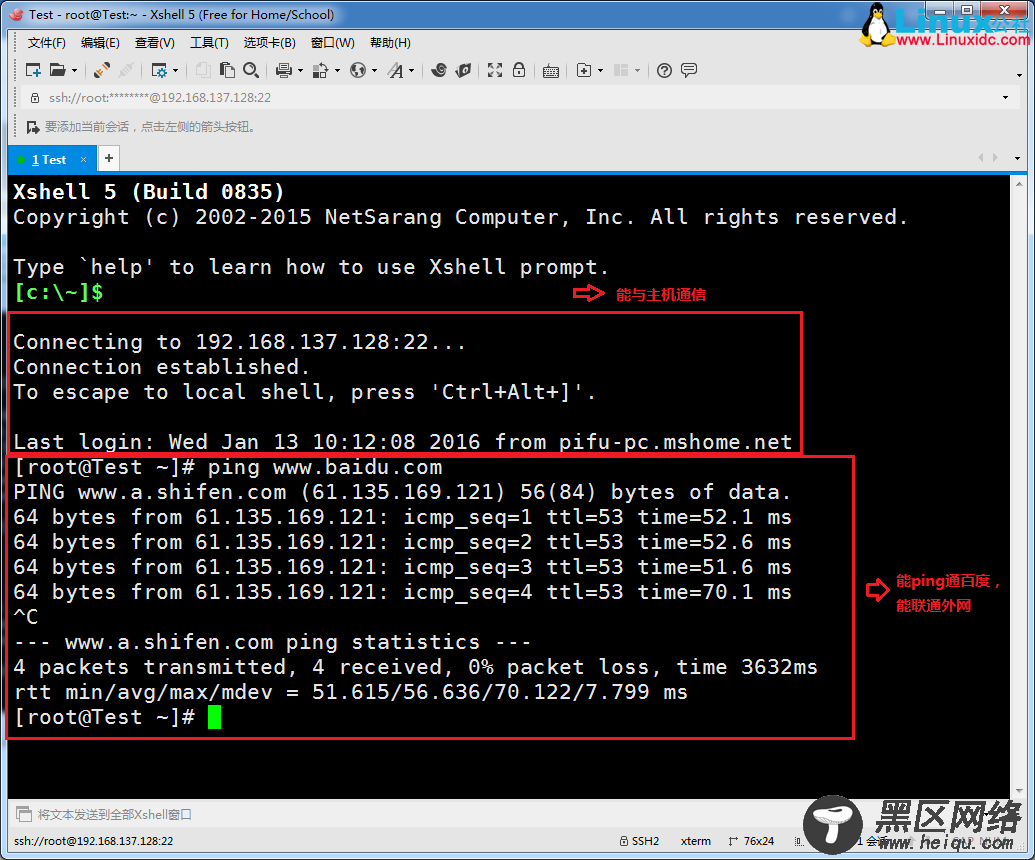Click the status bar ssh://root@192.168.137.128:22 text
This screenshot has width=1035, height=860.
click(x=94, y=841)
